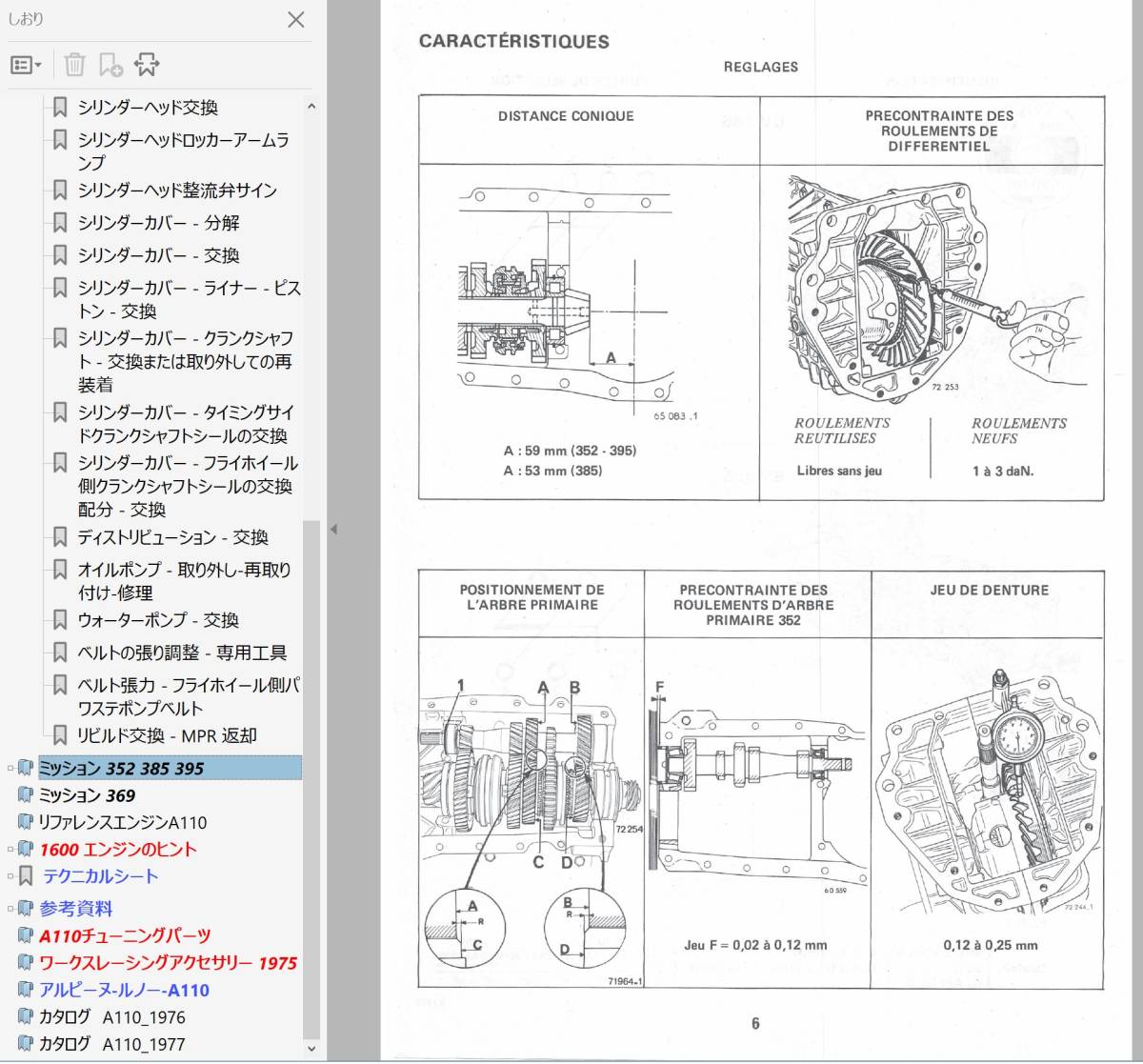Click the delete bookmark trash icon
The image size is (1143, 1064).
pyautogui.click(x=74, y=65)
